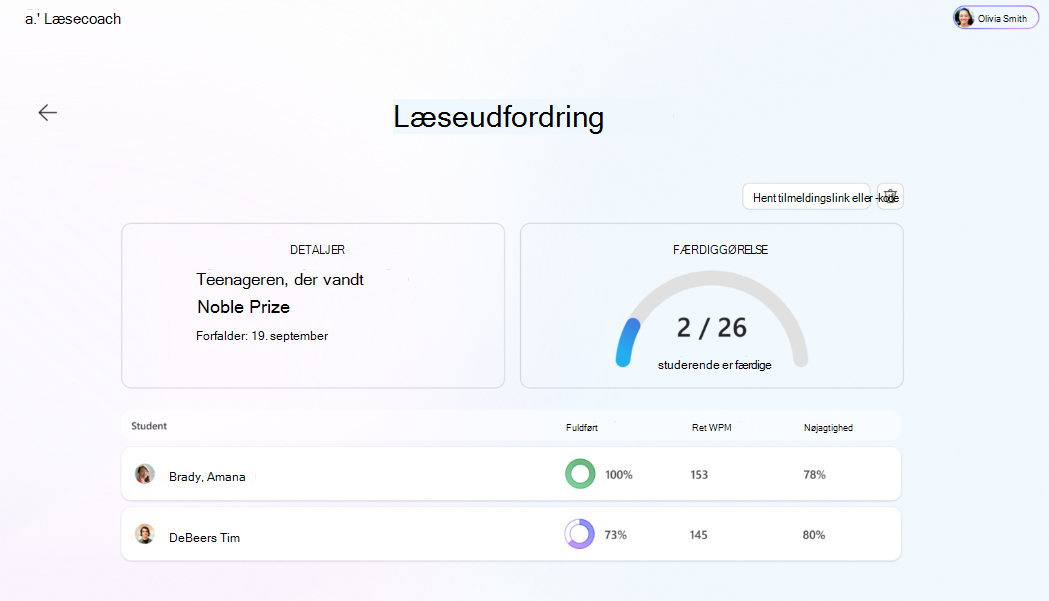Image resolution: width=1049 pixels, height=601 pixels.
Task: Open the Brady, Amana student row
Action: click(x=511, y=474)
